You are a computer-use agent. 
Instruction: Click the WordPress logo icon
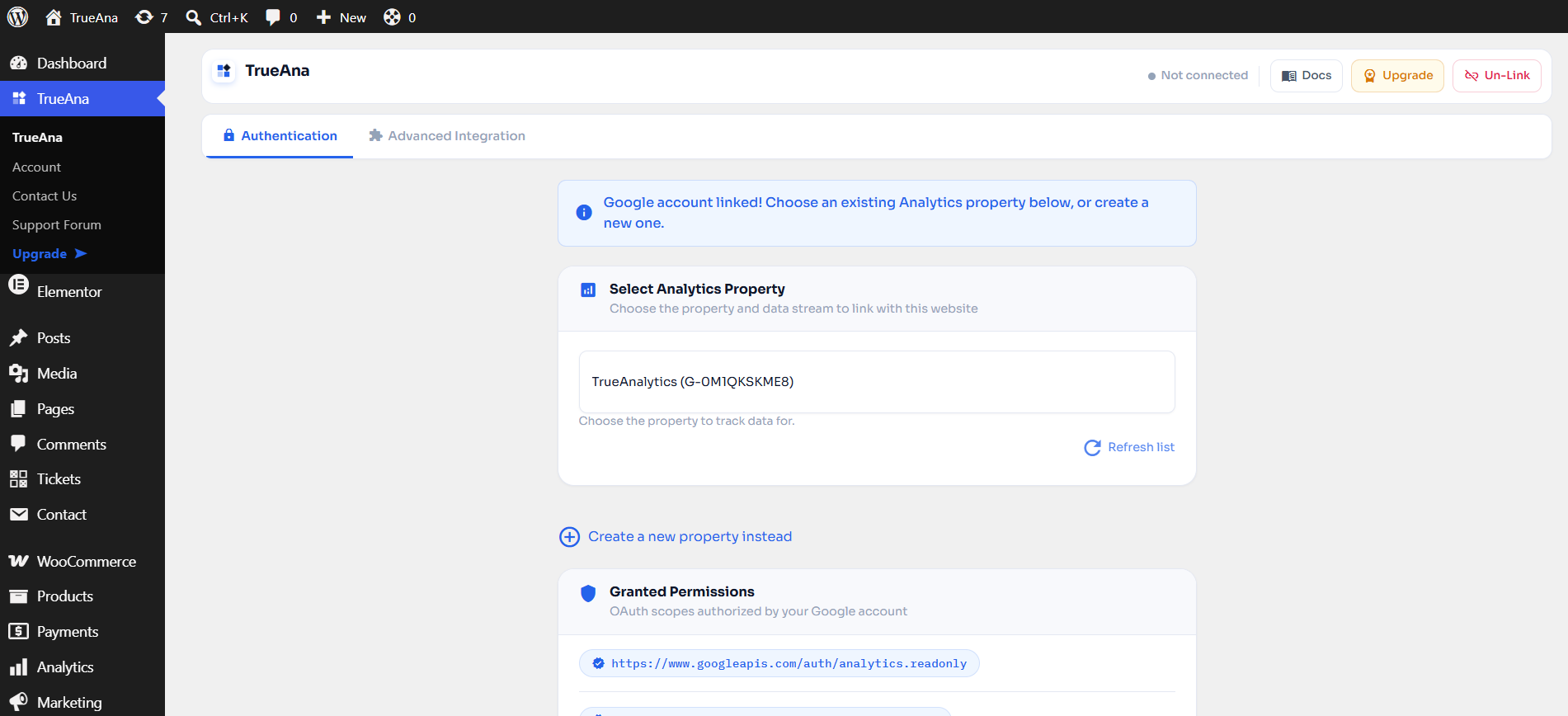click(17, 16)
